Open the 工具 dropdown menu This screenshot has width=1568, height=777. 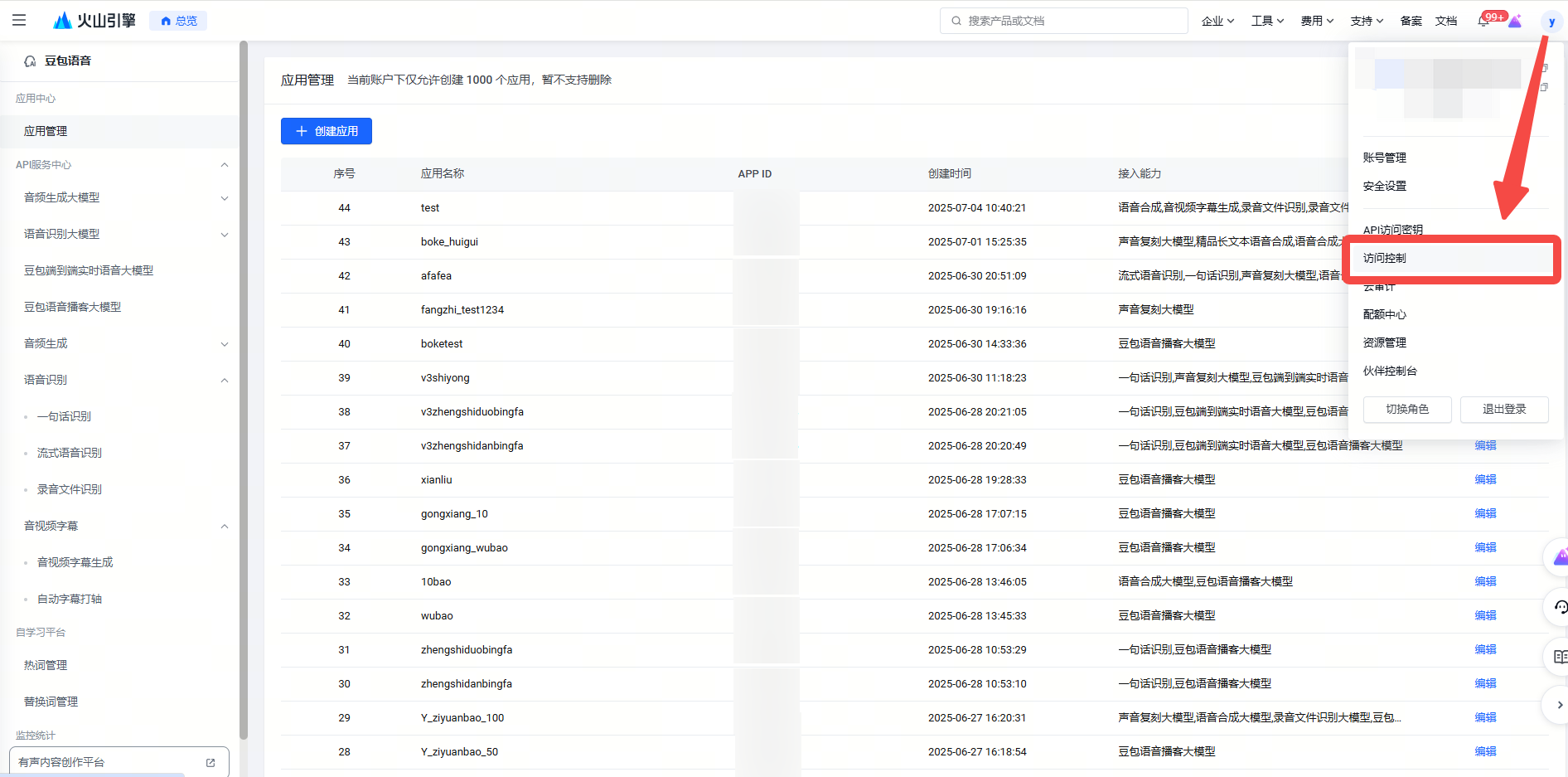[1266, 21]
